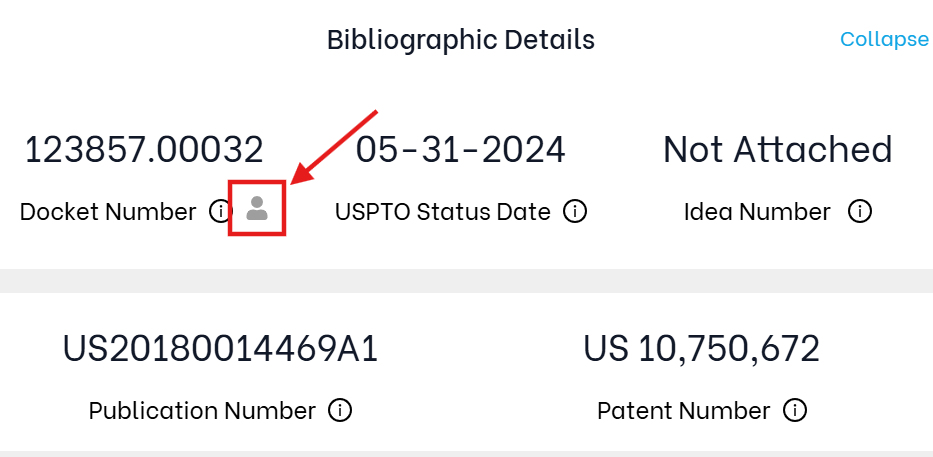View Publication Number info tooltip icon
This screenshot has width=933, height=457.
(340, 410)
